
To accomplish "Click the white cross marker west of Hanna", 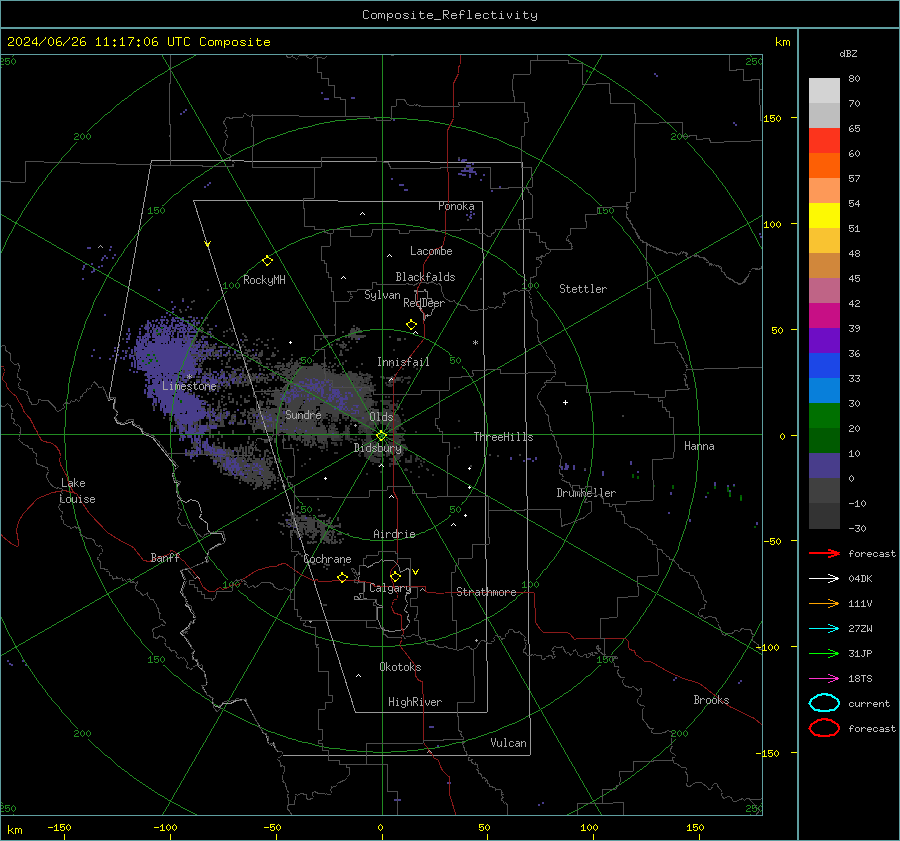I will point(565,402).
